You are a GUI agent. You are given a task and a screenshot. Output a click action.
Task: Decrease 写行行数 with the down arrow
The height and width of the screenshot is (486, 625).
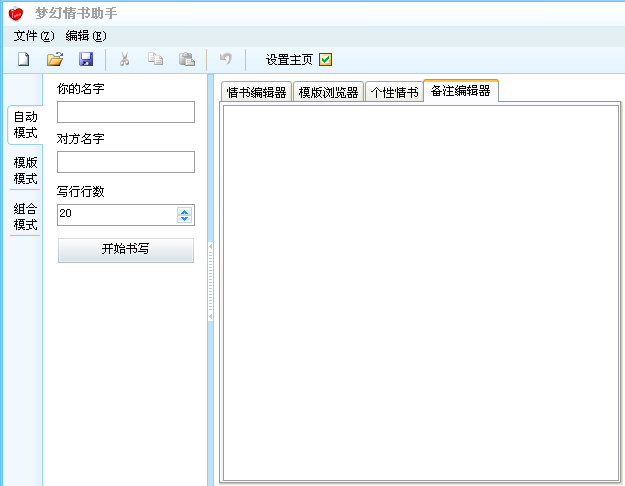point(184,219)
